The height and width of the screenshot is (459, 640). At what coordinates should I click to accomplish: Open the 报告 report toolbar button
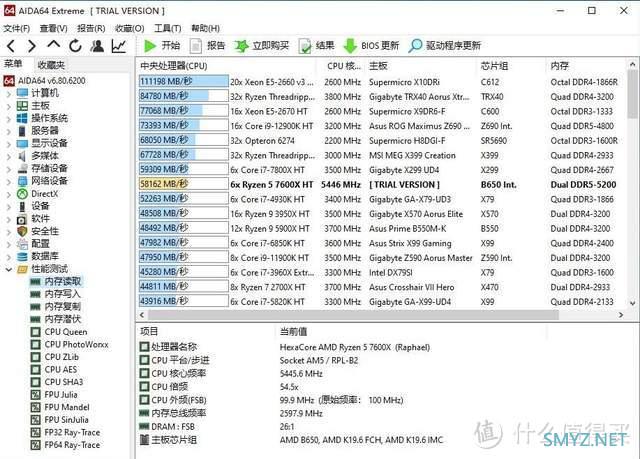(x=208, y=46)
